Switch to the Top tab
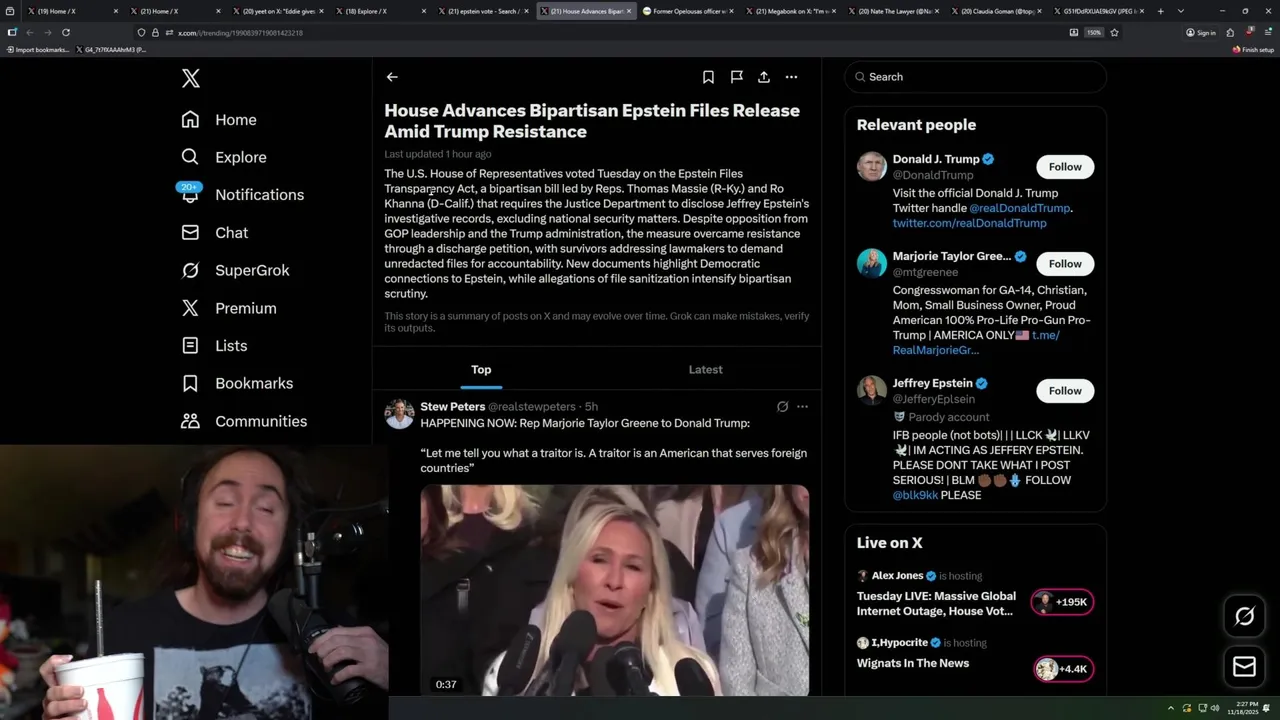Viewport: 1280px width, 720px height. [481, 370]
